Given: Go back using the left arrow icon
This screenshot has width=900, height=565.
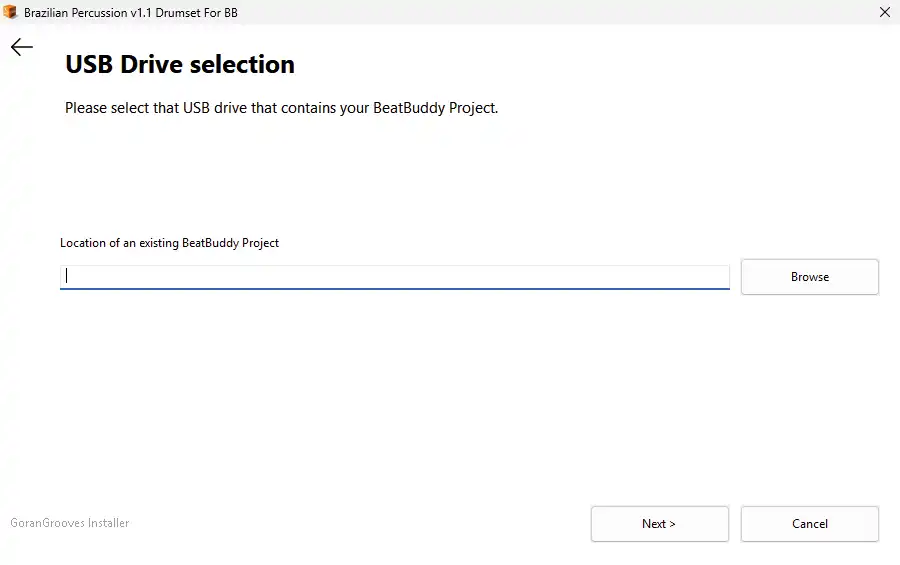Looking at the screenshot, I should 22,47.
